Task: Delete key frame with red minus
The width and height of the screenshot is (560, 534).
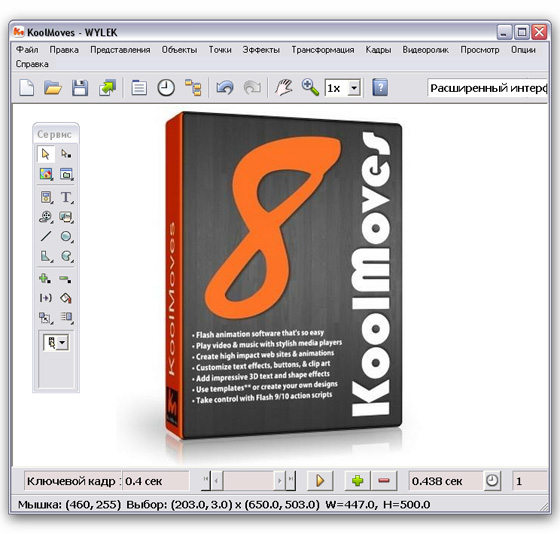Action: click(x=384, y=480)
